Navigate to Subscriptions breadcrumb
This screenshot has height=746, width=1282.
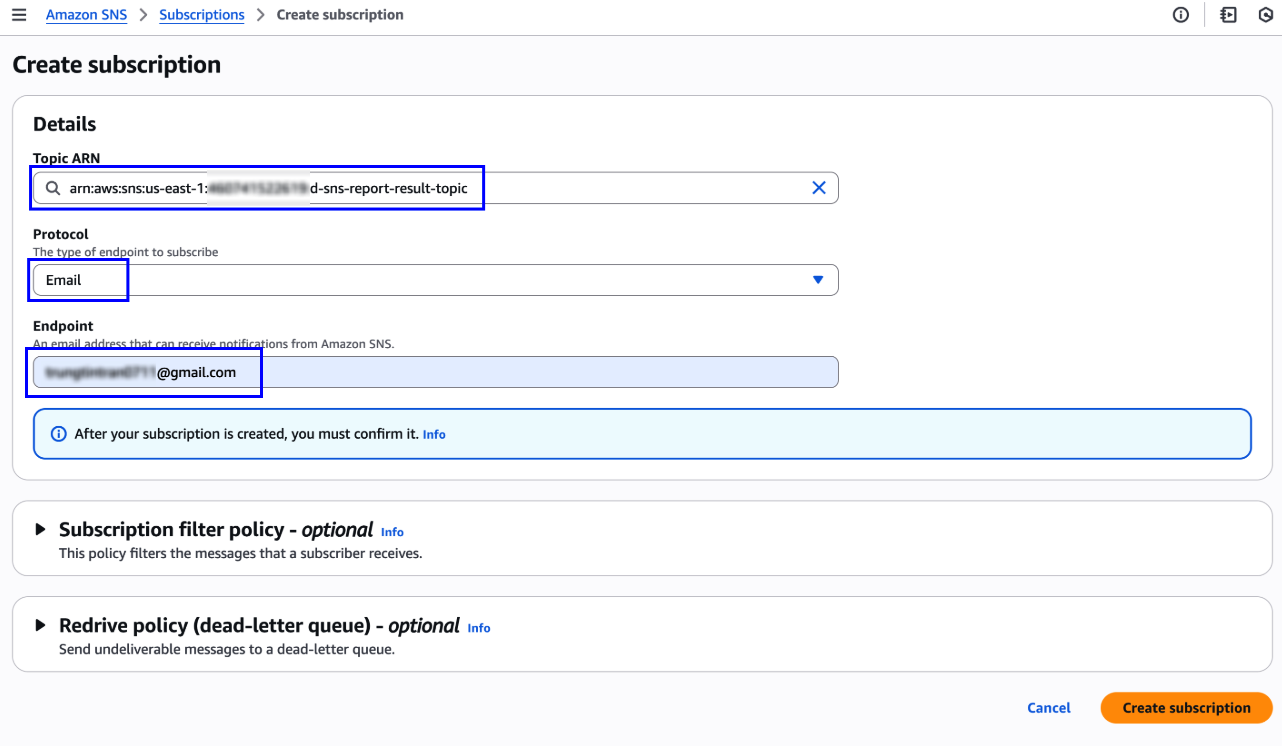coord(202,15)
